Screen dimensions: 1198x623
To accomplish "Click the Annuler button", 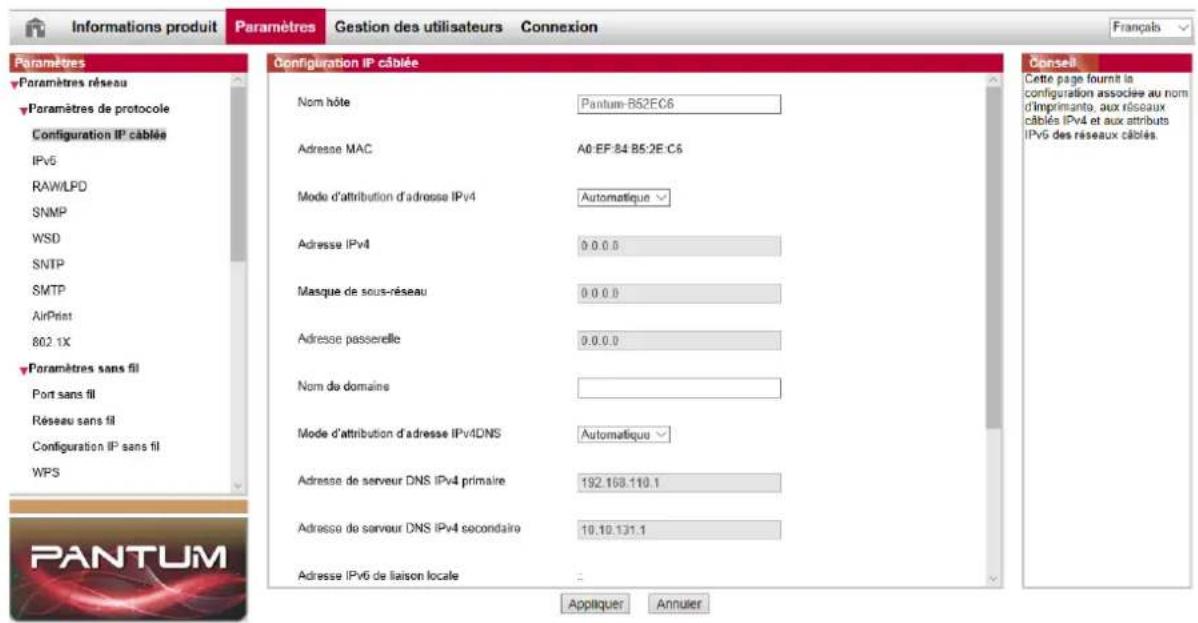I will (678, 604).
